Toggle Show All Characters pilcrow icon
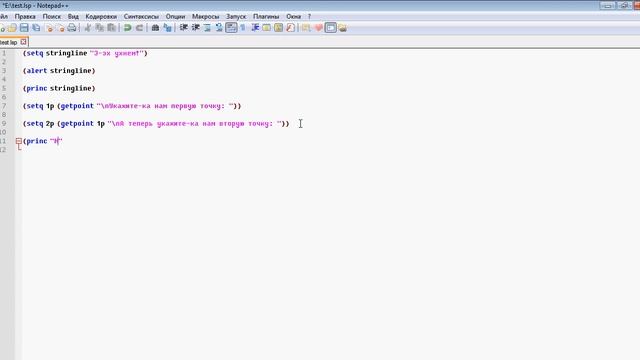This screenshot has height=360, width=640. 243,28
